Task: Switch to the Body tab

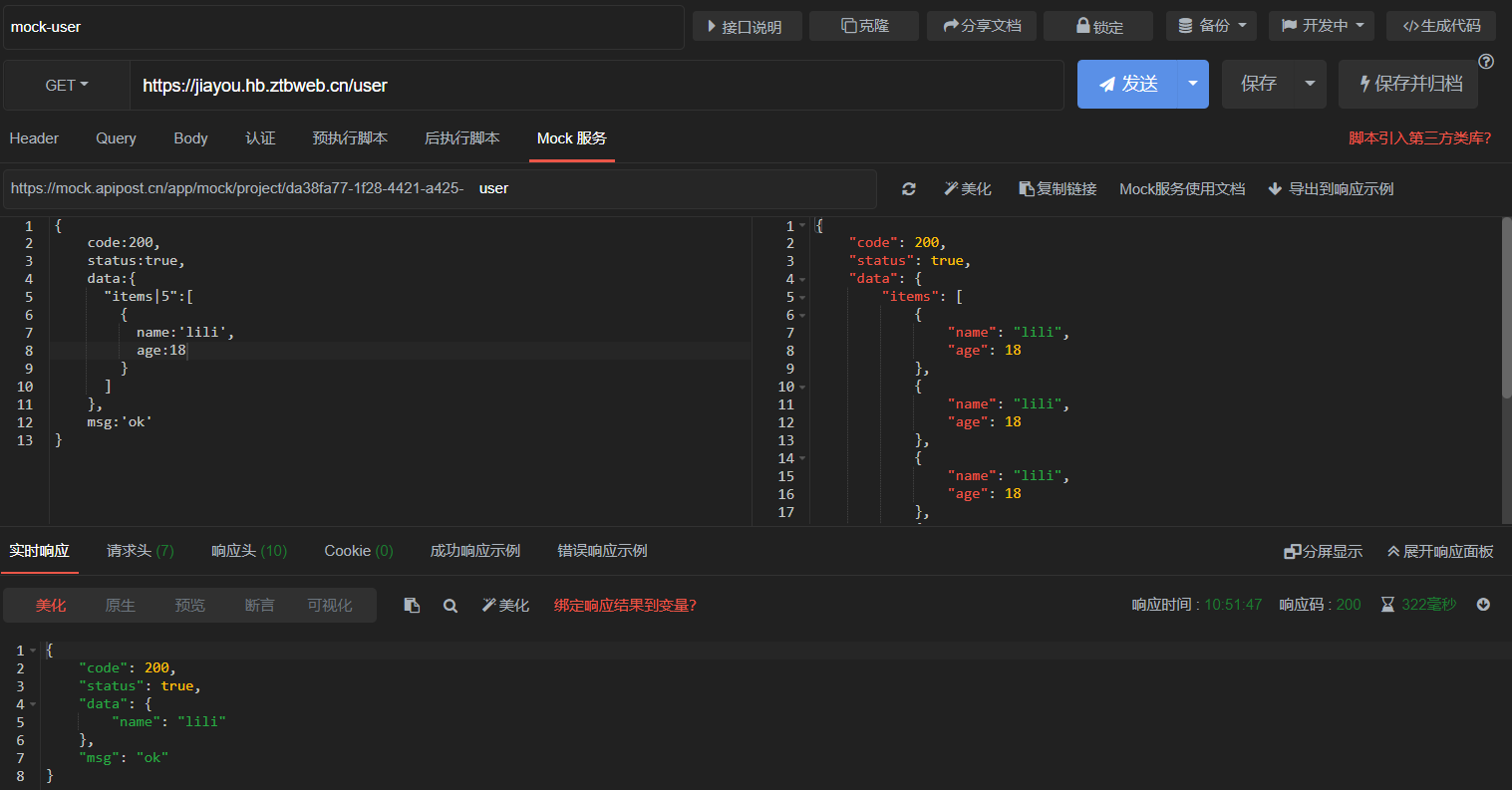Action: click(x=190, y=138)
